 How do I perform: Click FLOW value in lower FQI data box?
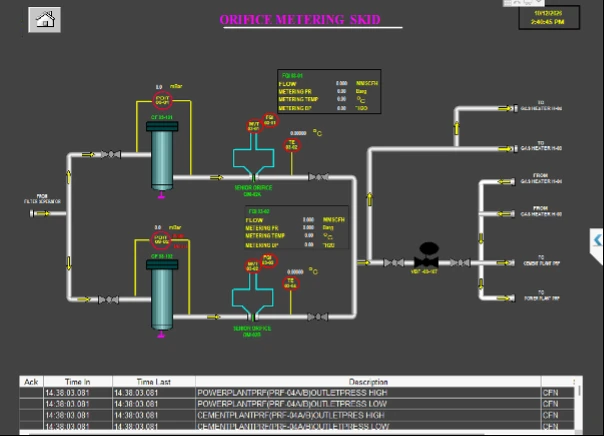click(x=308, y=220)
